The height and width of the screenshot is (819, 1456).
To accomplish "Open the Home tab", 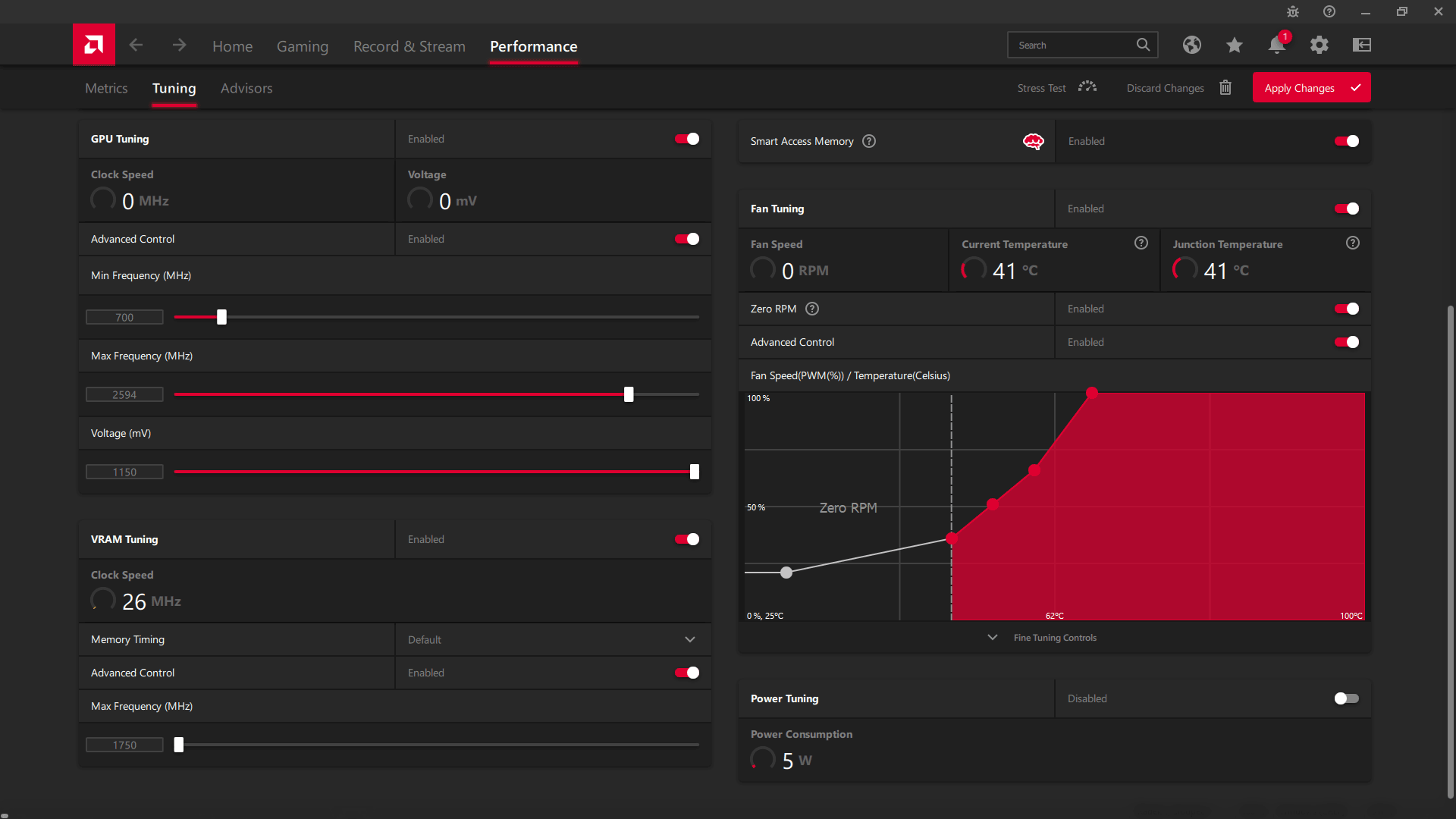I will click(232, 46).
